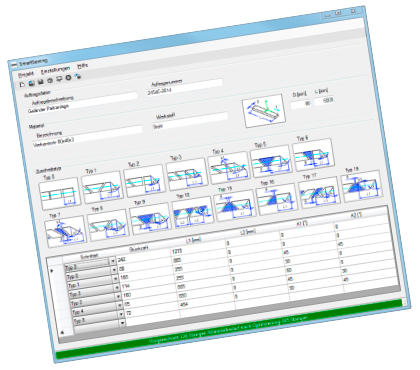Screen dimensions: 420x370
Task: Click the New project toolbar icon
Action: click(23, 85)
